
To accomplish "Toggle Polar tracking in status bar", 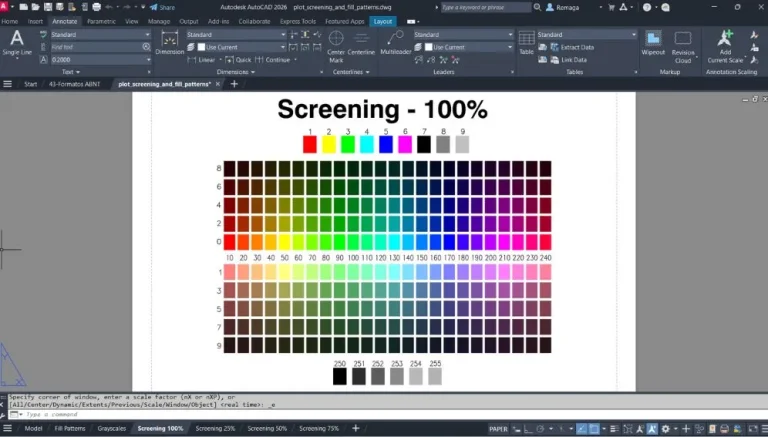I will pos(540,429).
